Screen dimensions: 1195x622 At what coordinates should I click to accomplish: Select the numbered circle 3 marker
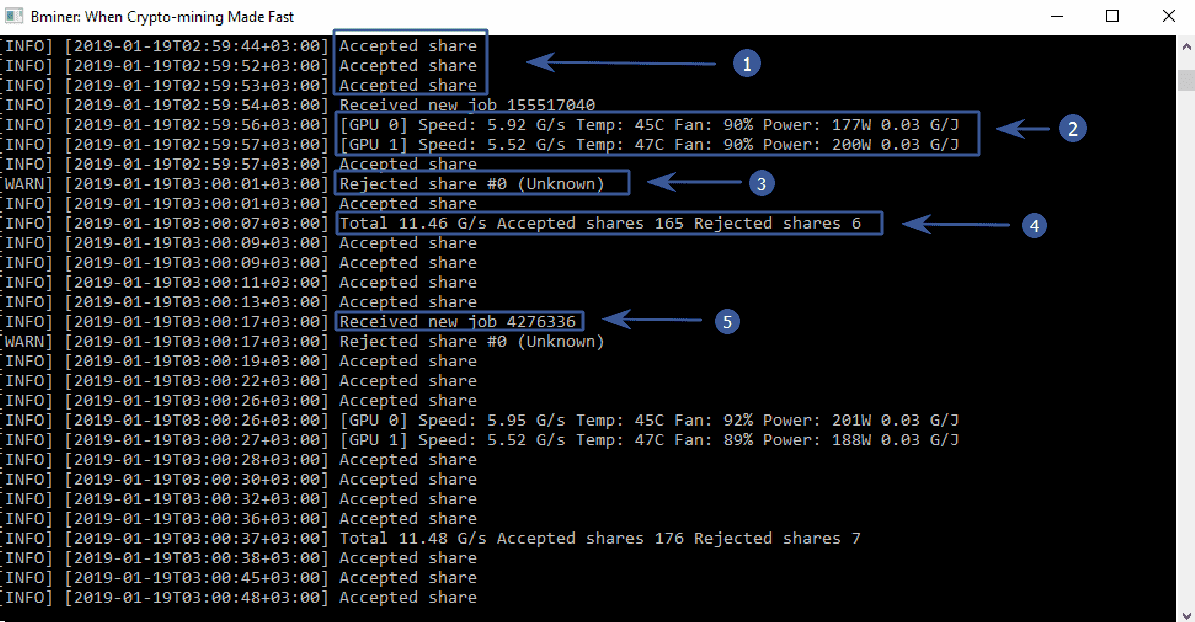click(764, 182)
